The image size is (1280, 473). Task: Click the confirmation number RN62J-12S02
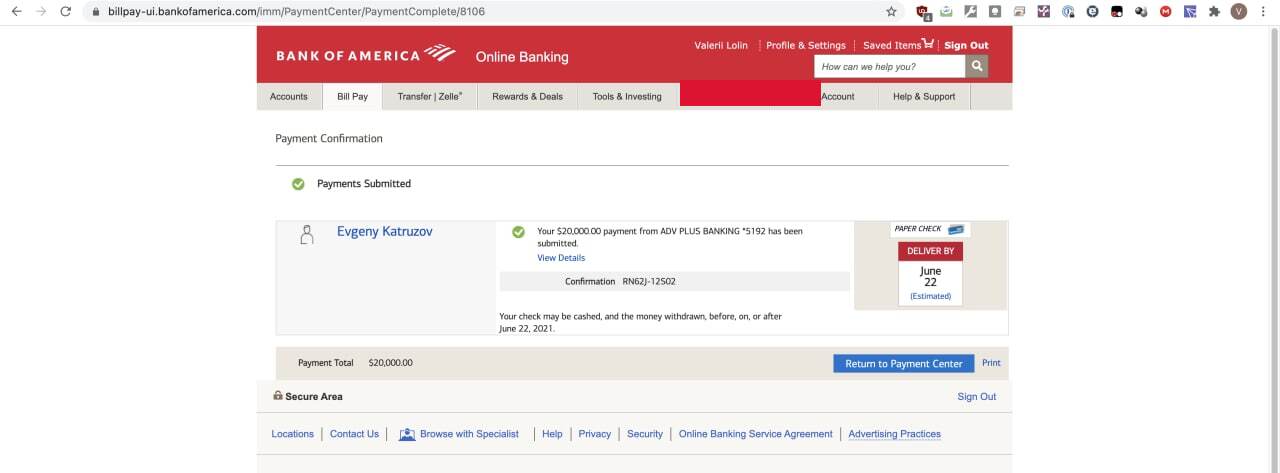point(649,281)
